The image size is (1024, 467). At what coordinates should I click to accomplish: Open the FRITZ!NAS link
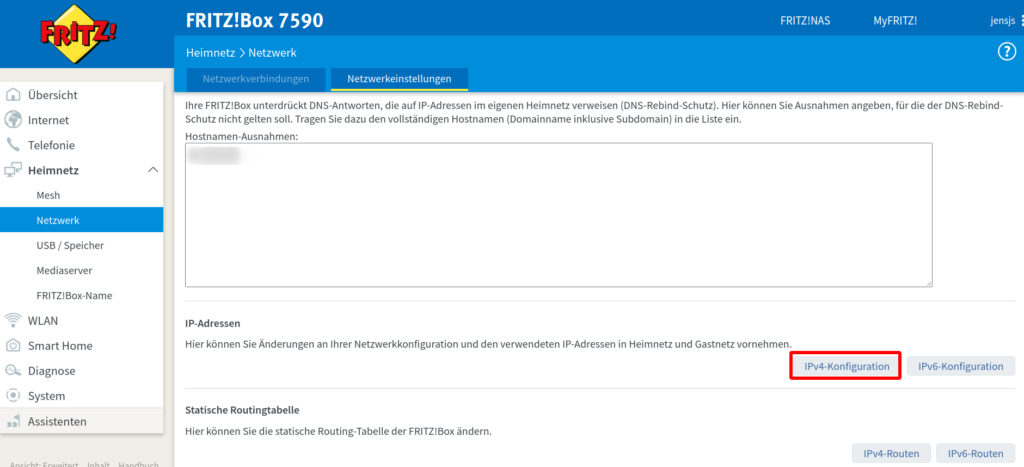coord(805,20)
